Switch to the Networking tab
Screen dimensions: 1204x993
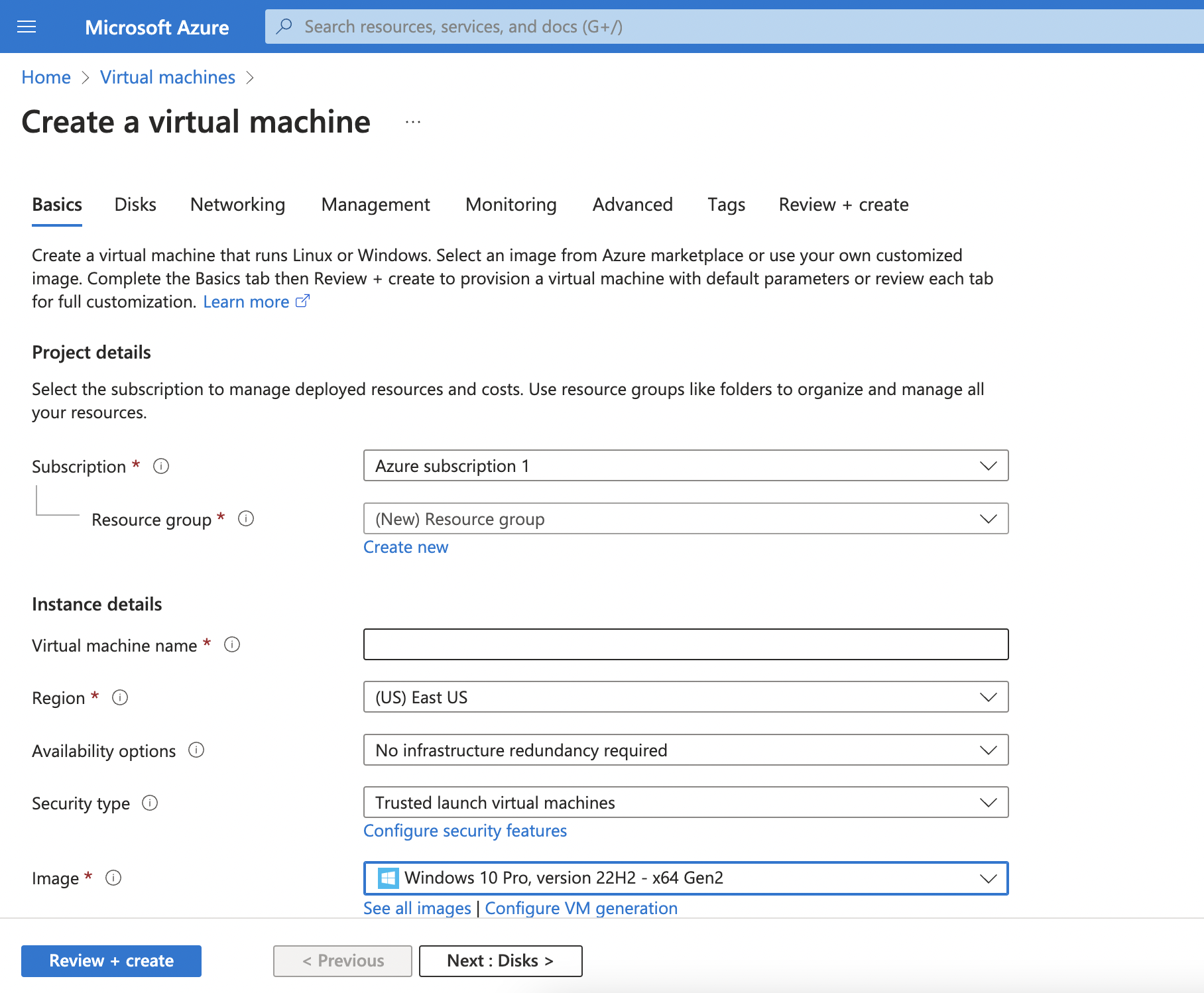tap(237, 204)
